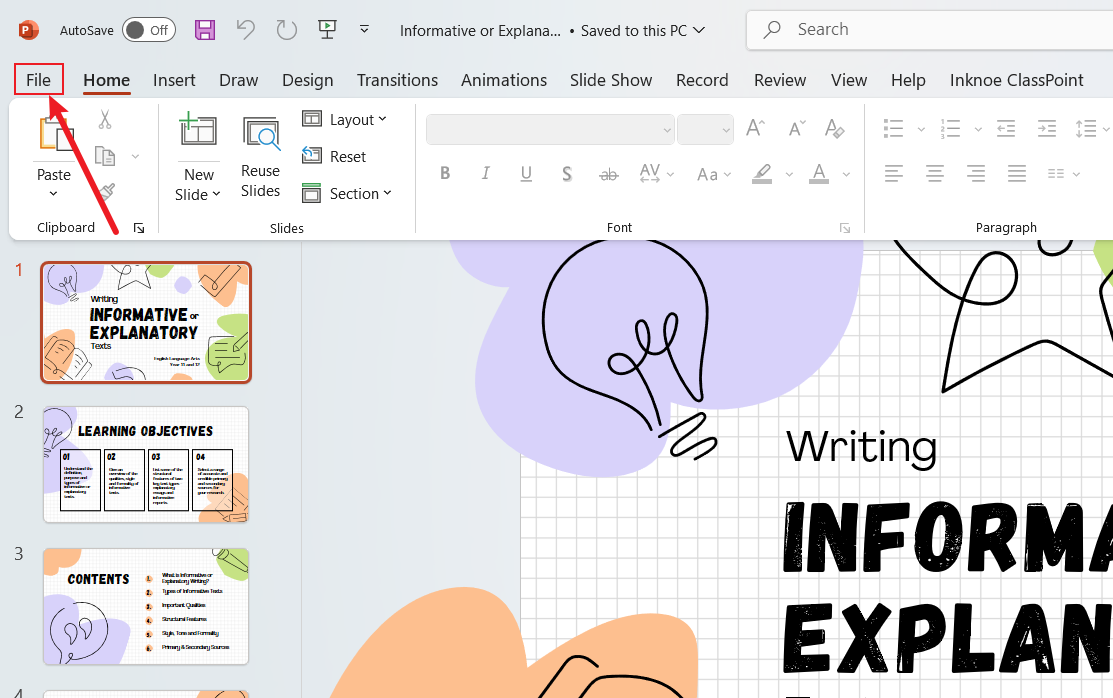Click the Format Painter brush icon
This screenshot has height=698, width=1113.
tap(106, 191)
